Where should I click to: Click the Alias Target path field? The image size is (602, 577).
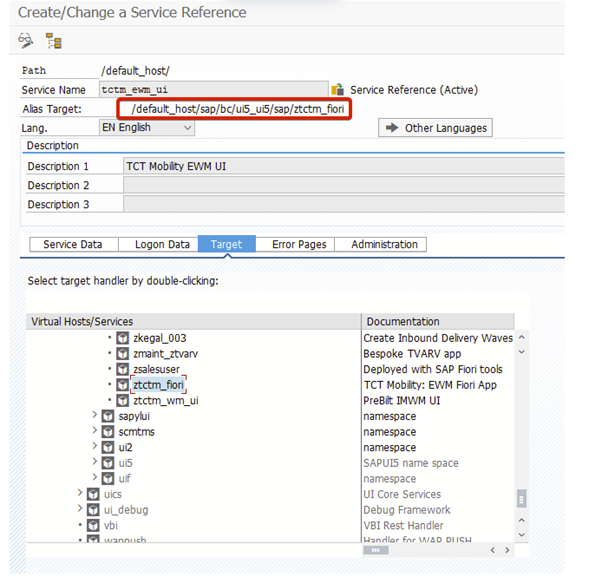click(x=235, y=108)
